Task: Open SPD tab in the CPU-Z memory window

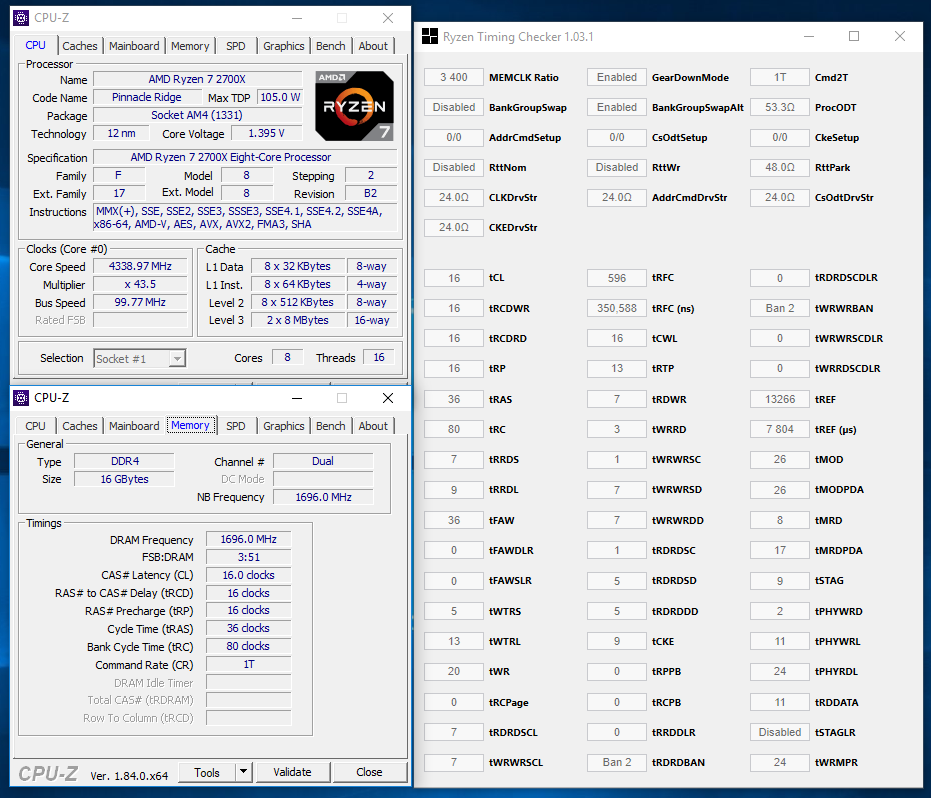Action: (236, 426)
